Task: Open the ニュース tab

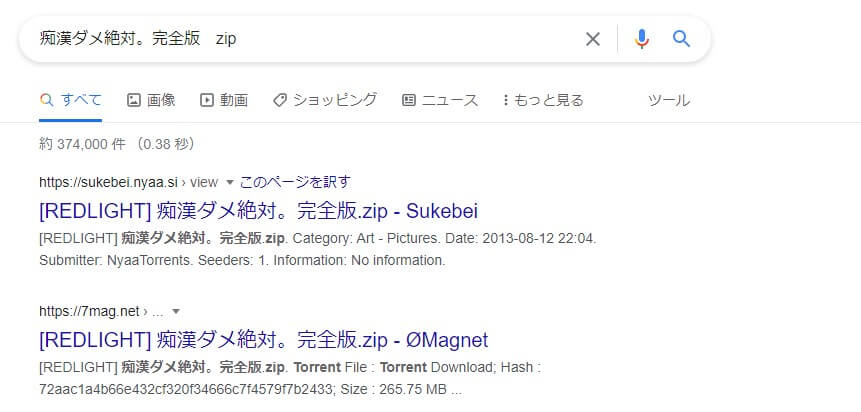Action: (440, 100)
